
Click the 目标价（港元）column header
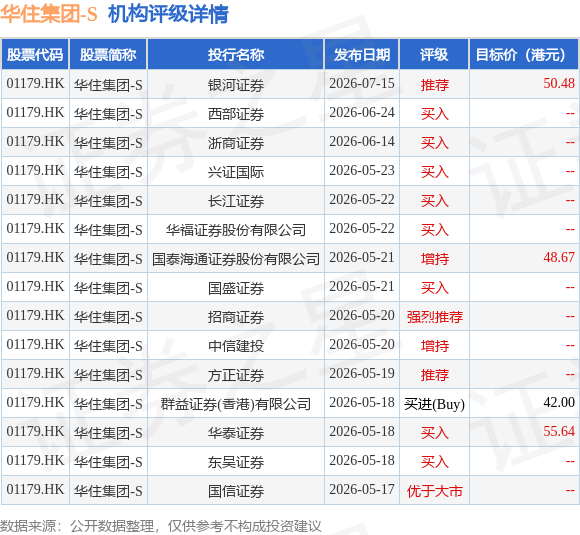(x=523, y=54)
